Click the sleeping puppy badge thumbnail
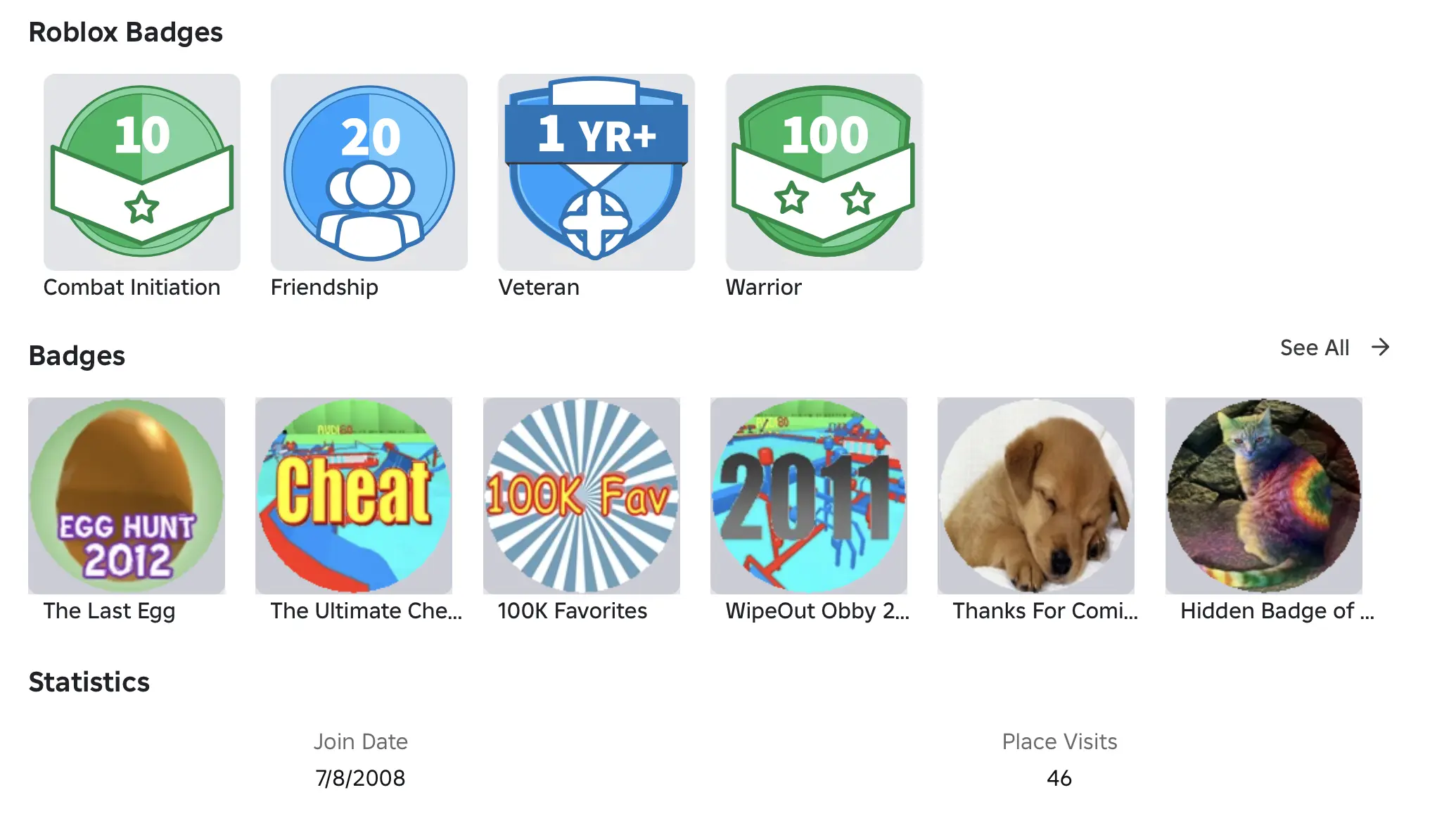The height and width of the screenshot is (816, 1456). click(x=1036, y=496)
